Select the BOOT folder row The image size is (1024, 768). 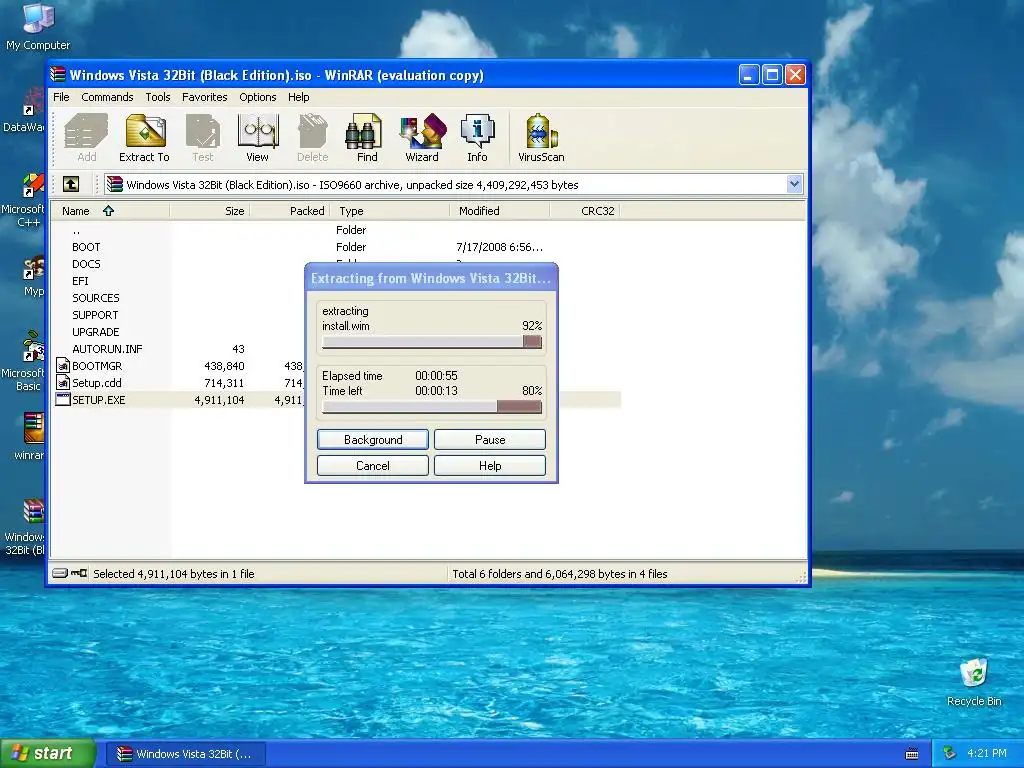337,247
